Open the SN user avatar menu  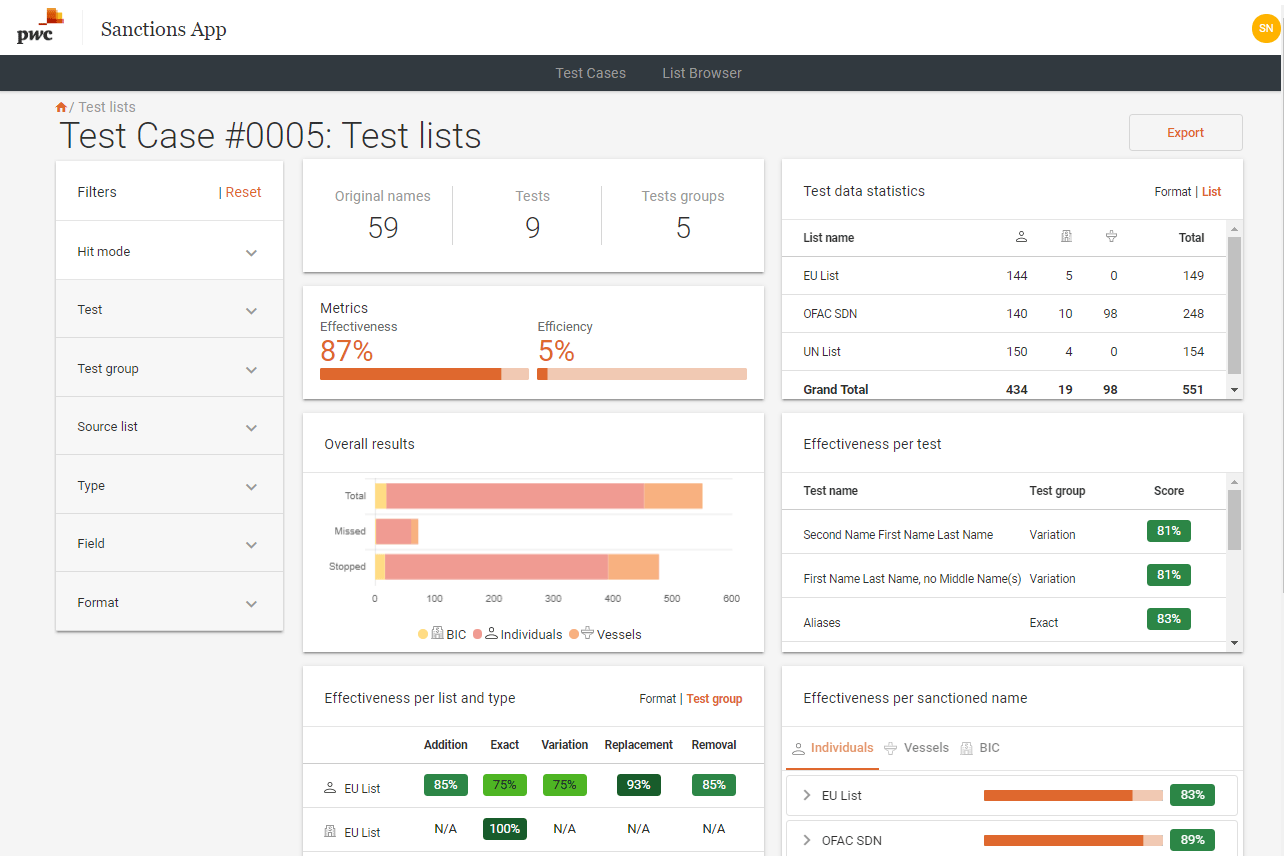pyautogui.click(x=1265, y=29)
